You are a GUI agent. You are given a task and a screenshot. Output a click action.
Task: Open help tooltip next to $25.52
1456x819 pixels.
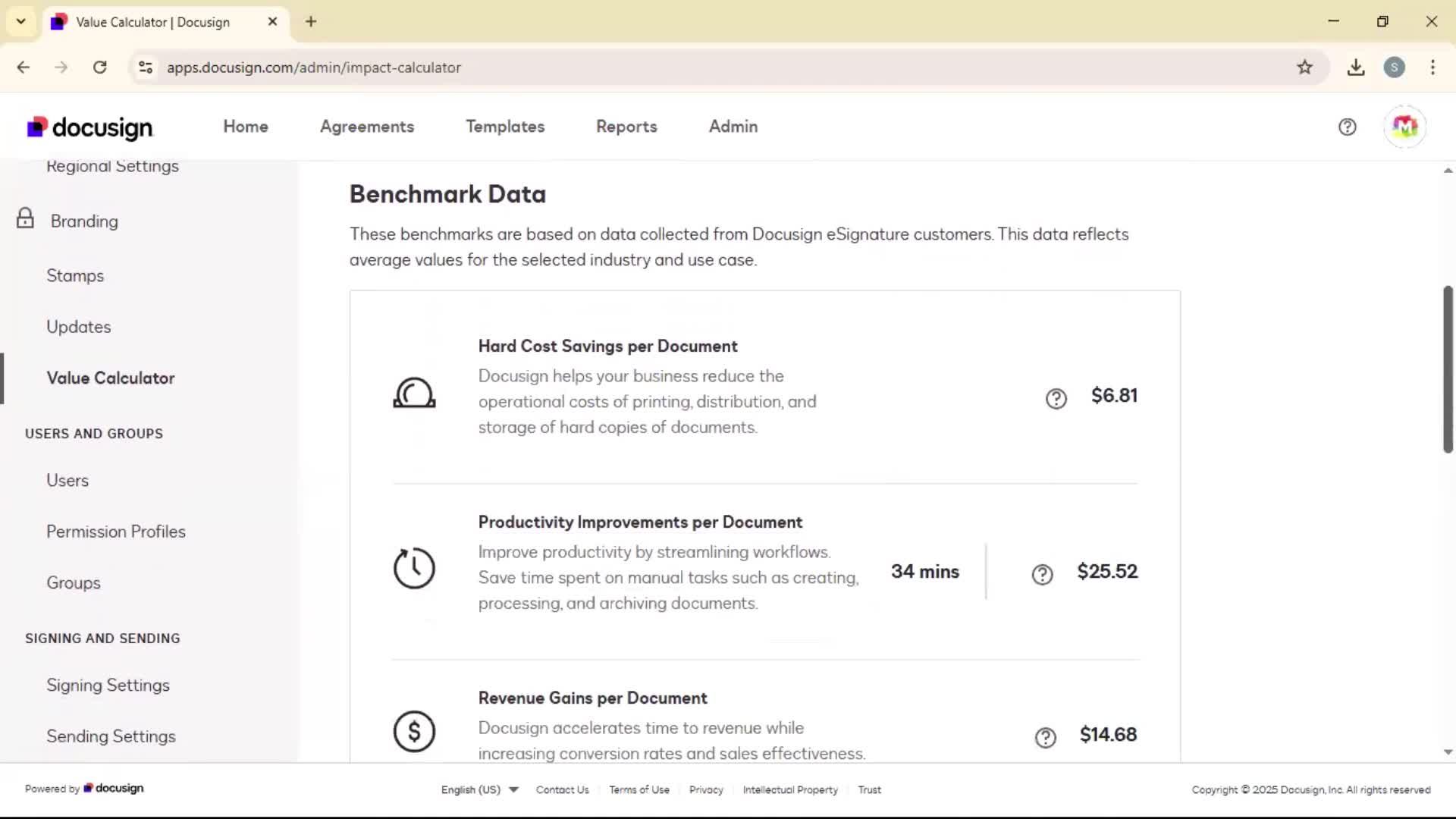coord(1042,574)
